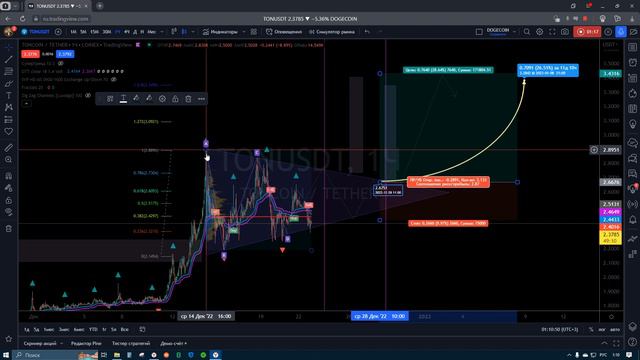Take a chart snapshot with camera
The width and height of the screenshot is (640, 360).
565,32
